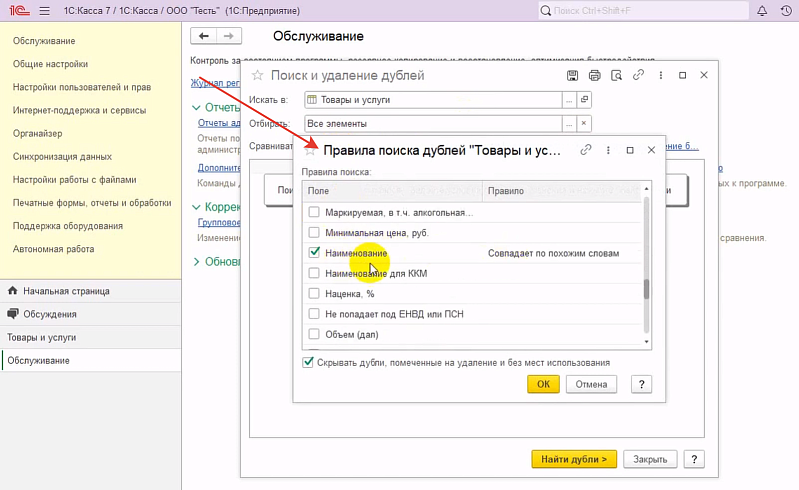Click Найти дубли > button

tap(574, 459)
